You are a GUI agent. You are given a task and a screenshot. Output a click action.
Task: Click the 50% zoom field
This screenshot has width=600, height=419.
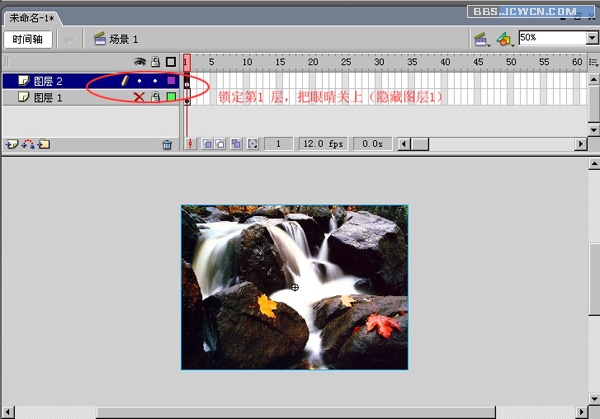553,38
